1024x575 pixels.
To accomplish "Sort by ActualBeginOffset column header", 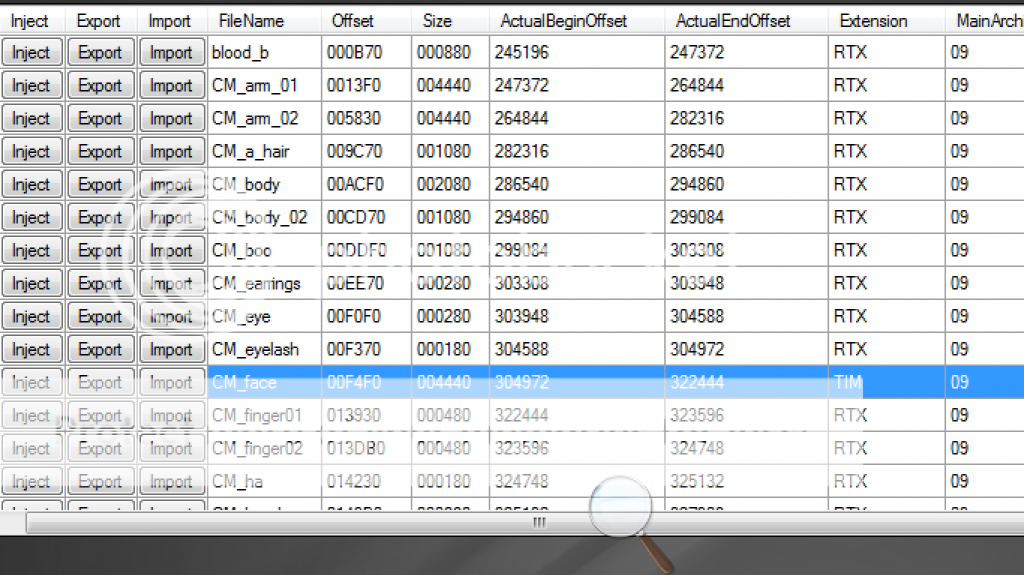I will [577, 21].
